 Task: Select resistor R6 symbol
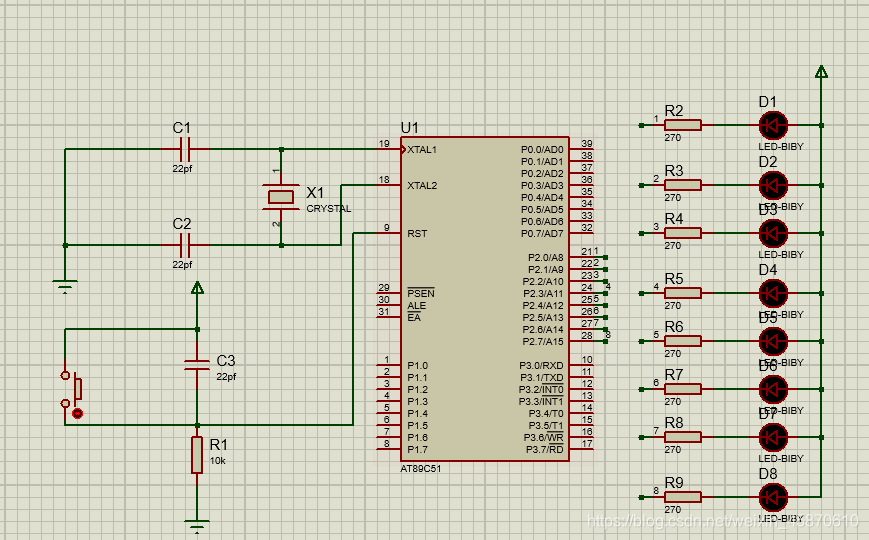pos(683,342)
